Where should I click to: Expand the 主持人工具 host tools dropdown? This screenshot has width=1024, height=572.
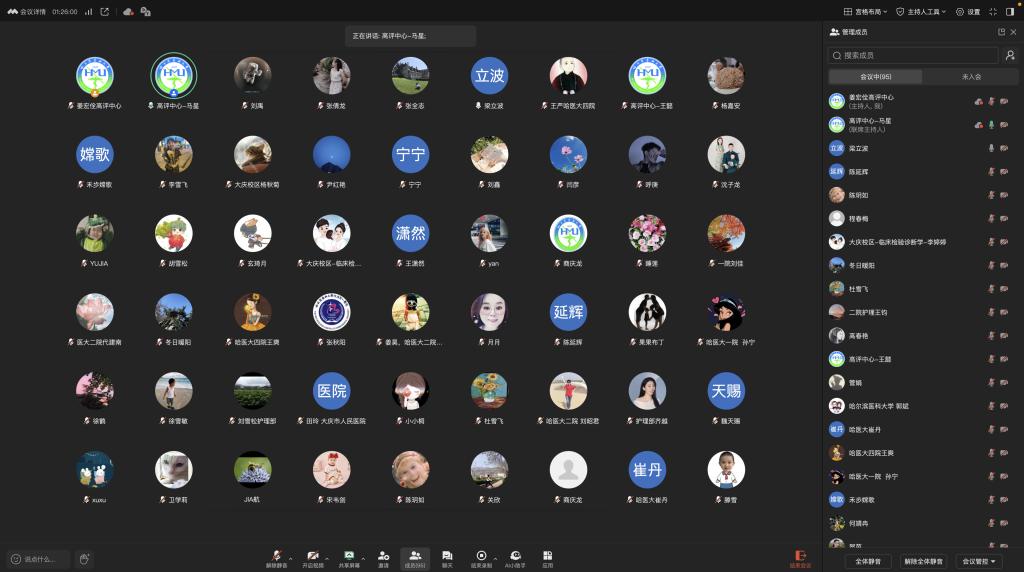[921, 12]
